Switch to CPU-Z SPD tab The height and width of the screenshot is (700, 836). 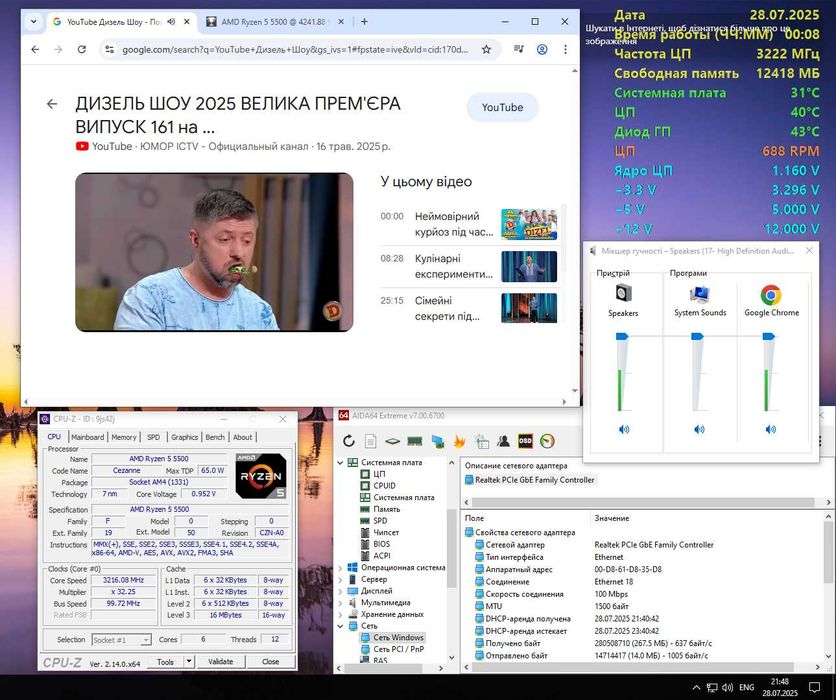pyautogui.click(x=154, y=437)
